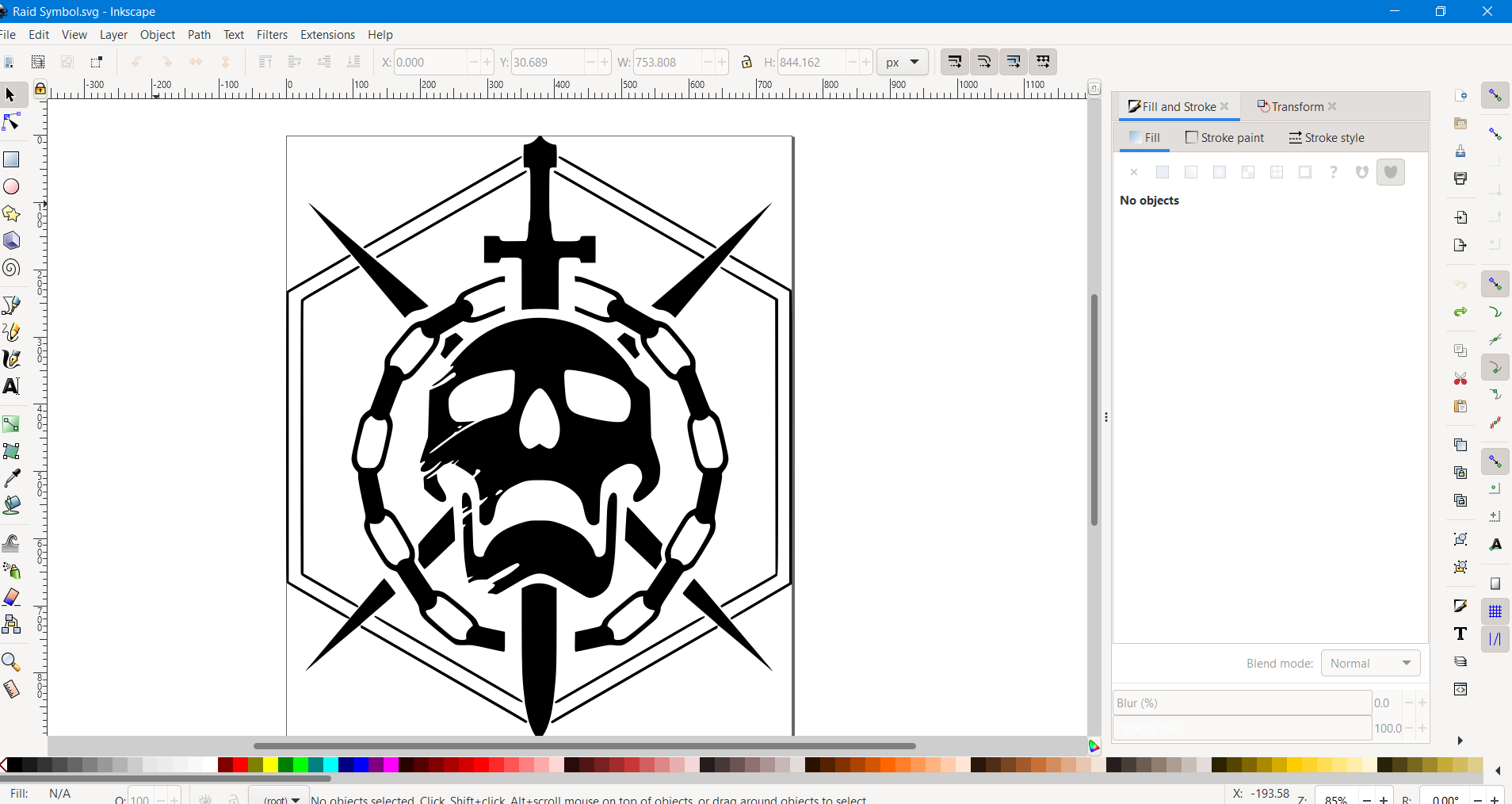
Task: Select the Spiral tool
Action: (x=12, y=268)
